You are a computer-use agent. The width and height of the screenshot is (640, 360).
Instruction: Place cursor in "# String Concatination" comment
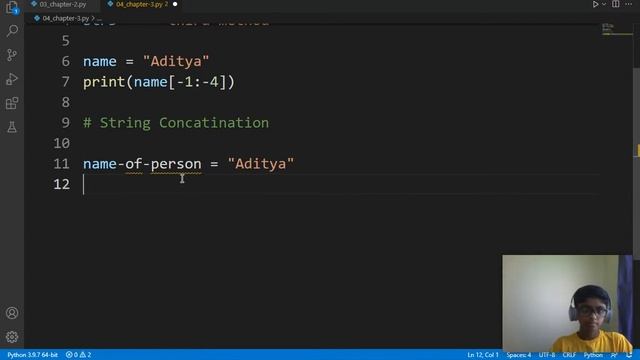click(176, 123)
